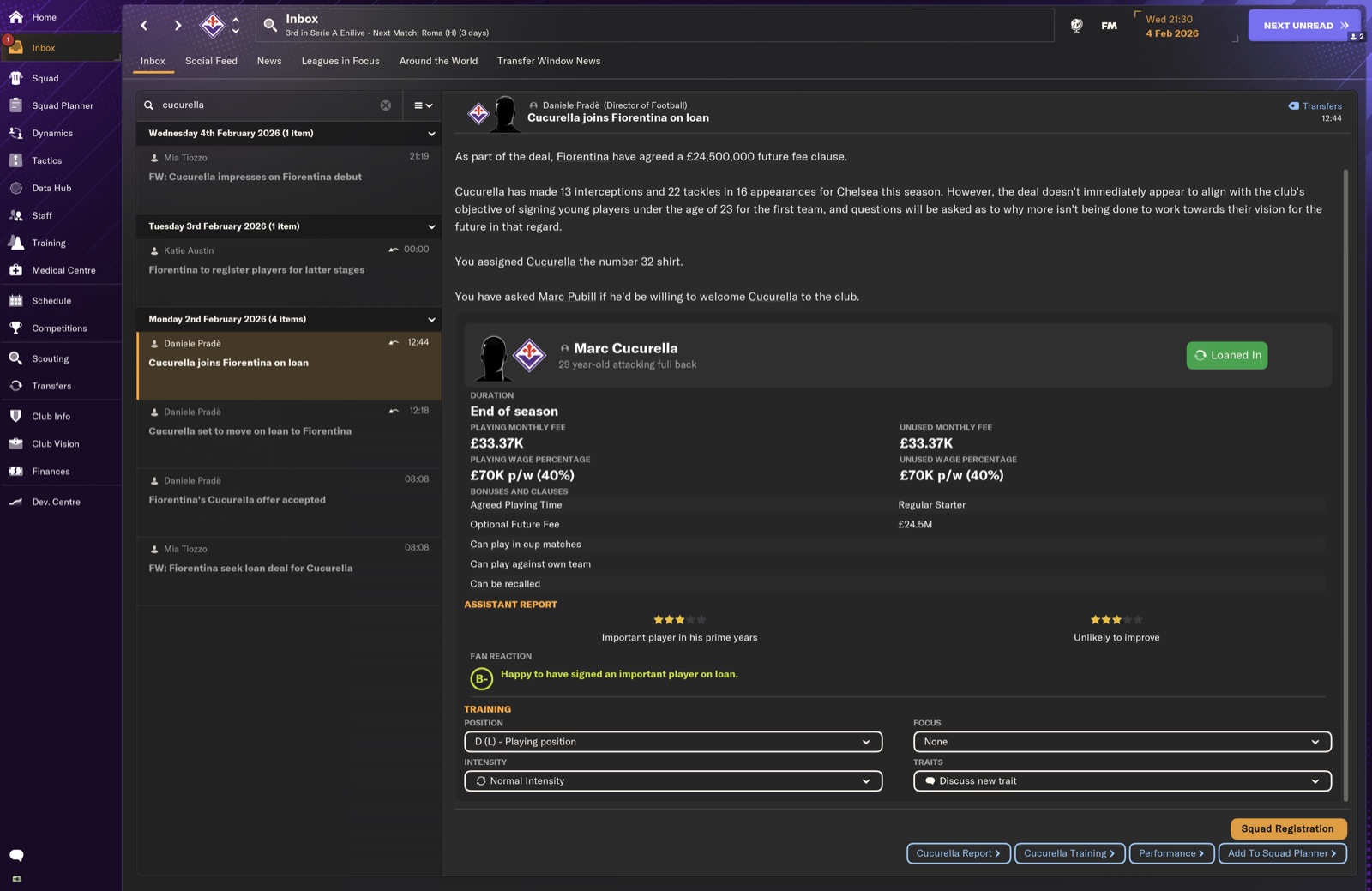Viewport: 1372px width, 891px height.
Task: Open the Data Hub icon
Action: click(x=15, y=188)
